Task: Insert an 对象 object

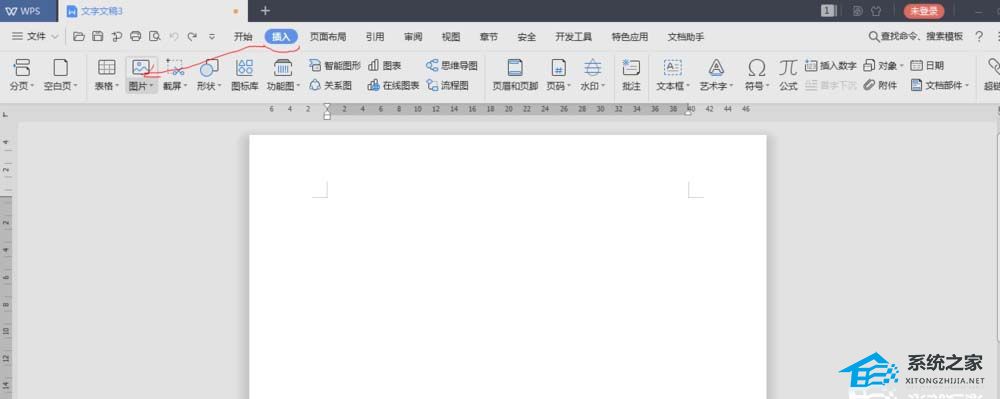Action: pyautogui.click(x=883, y=65)
